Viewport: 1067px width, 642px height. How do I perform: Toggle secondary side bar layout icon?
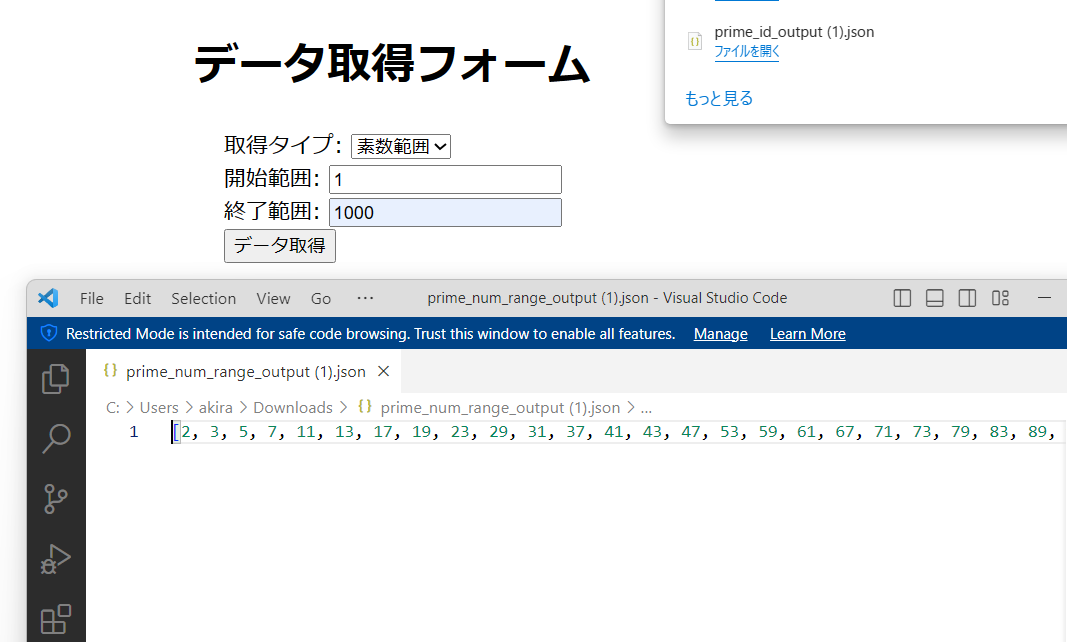coord(967,298)
